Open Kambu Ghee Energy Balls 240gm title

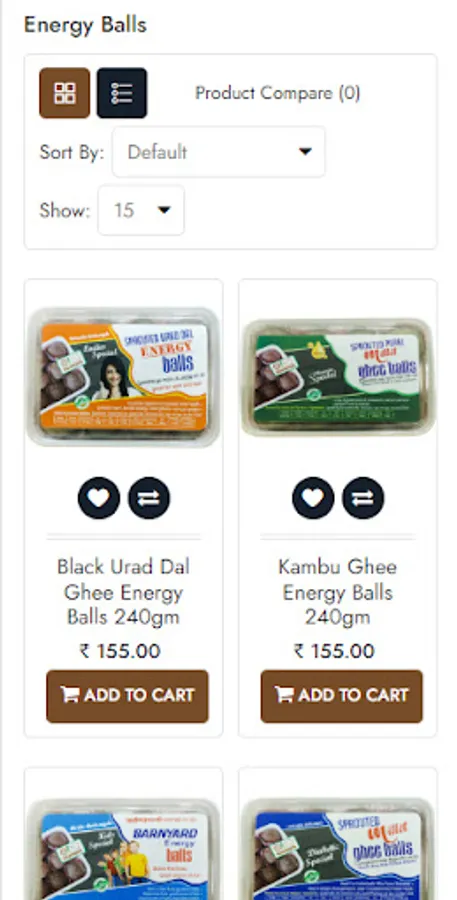coord(338,592)
